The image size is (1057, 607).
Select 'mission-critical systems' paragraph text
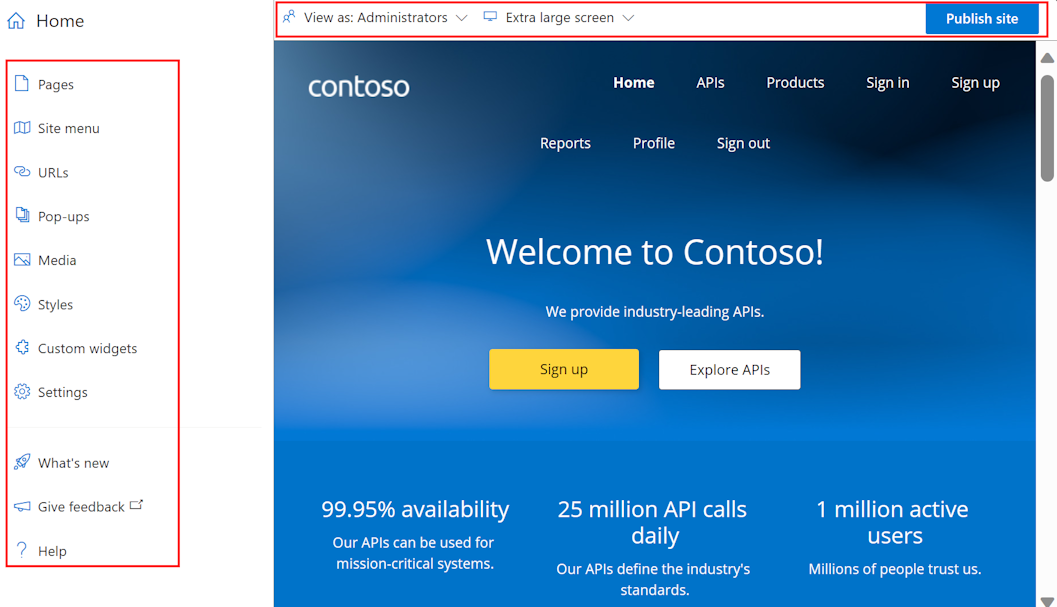(415, 553)
